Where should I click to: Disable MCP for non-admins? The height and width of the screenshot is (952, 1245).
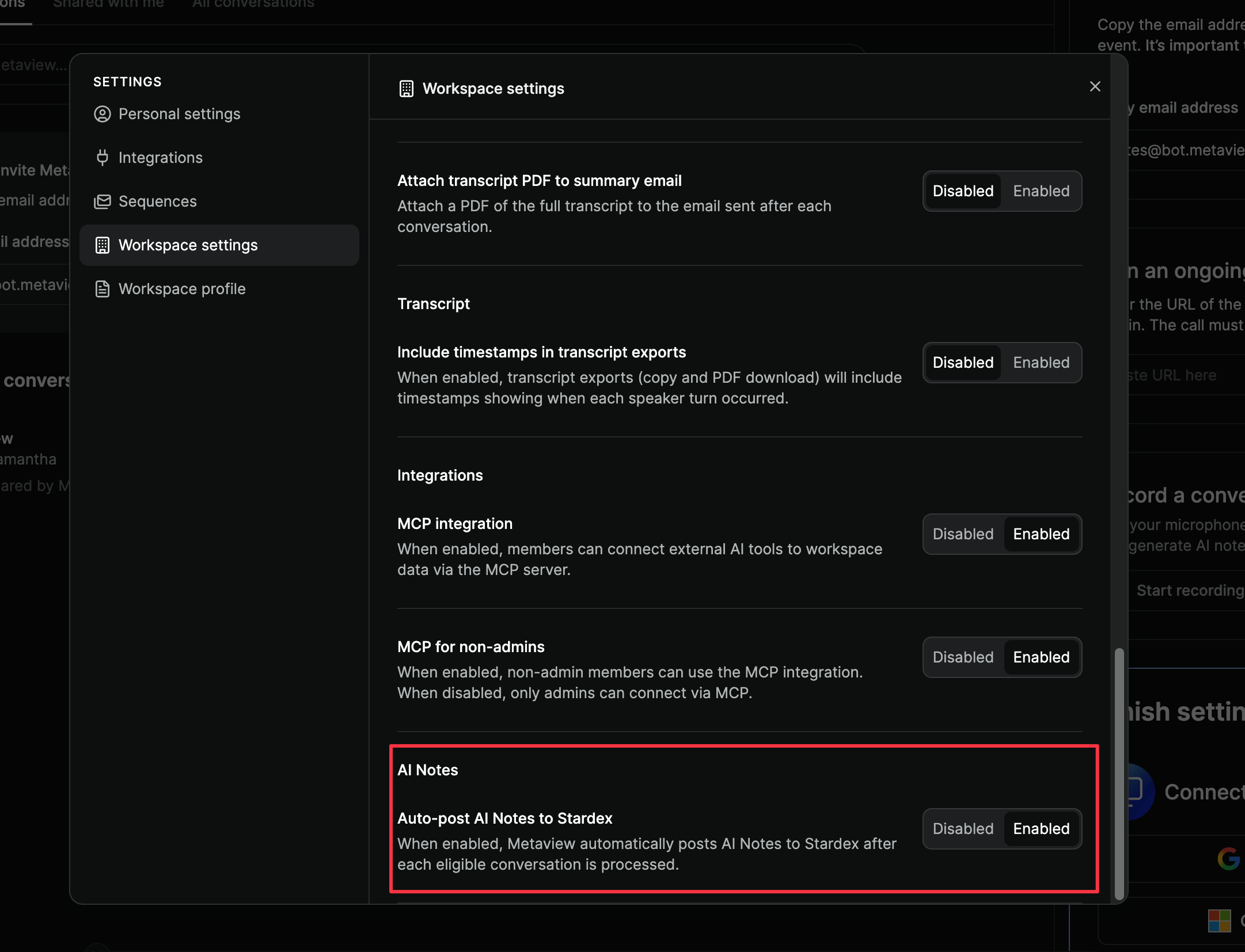point(963,657)
